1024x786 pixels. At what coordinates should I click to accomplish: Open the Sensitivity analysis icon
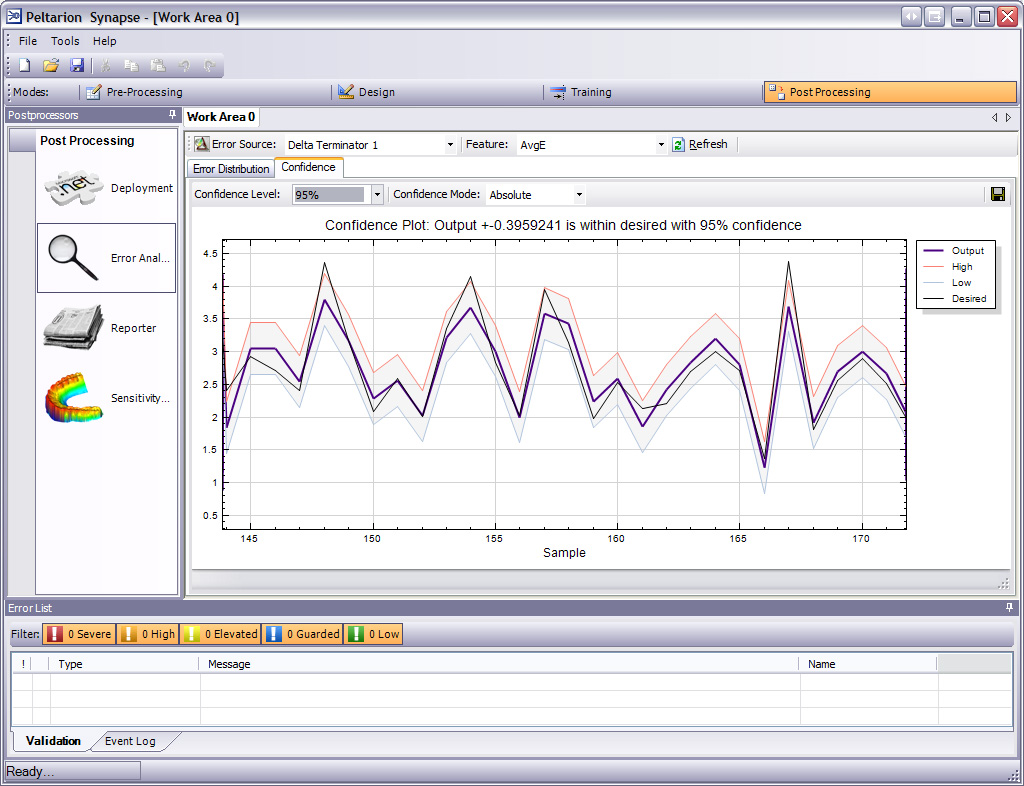pos(75,398)
